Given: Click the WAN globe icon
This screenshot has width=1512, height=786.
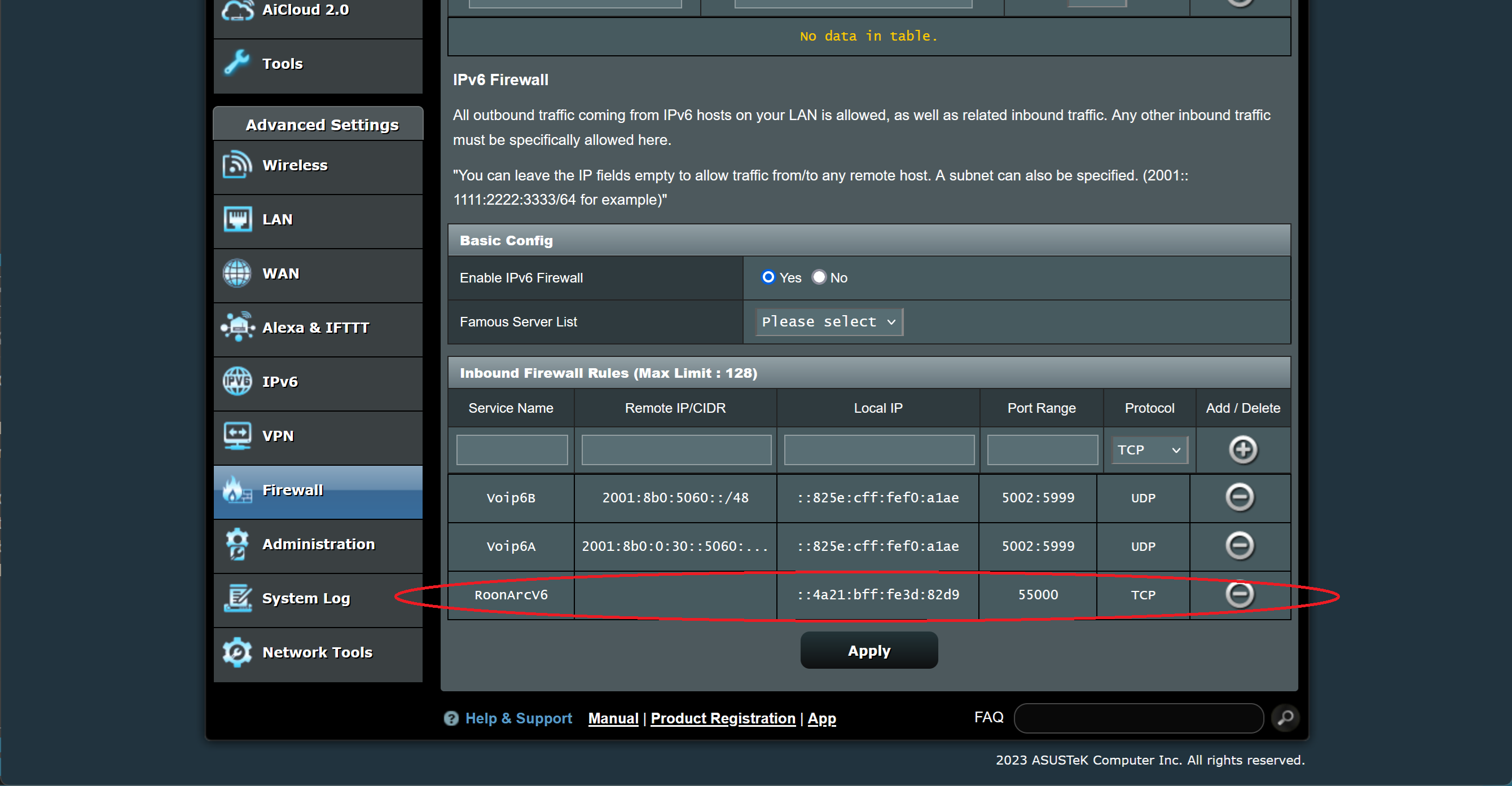Looking at the screenshot, I should [x=237, y=273].
